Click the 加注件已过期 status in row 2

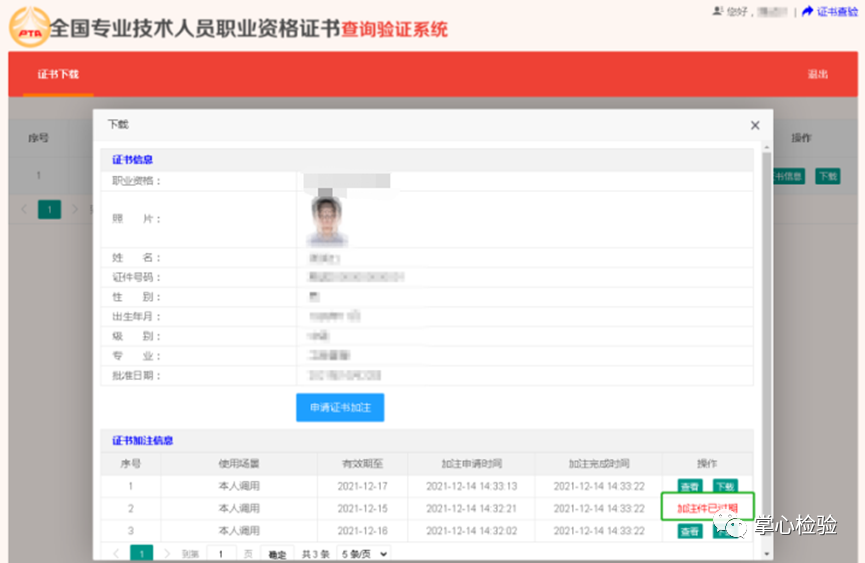click(707, 509)
